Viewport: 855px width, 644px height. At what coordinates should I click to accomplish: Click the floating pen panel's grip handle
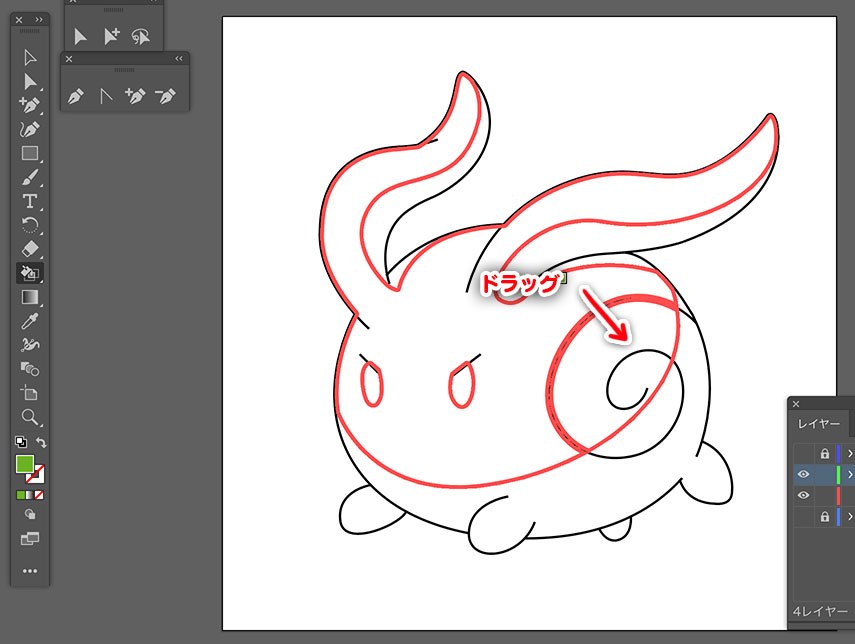[124, 70]
